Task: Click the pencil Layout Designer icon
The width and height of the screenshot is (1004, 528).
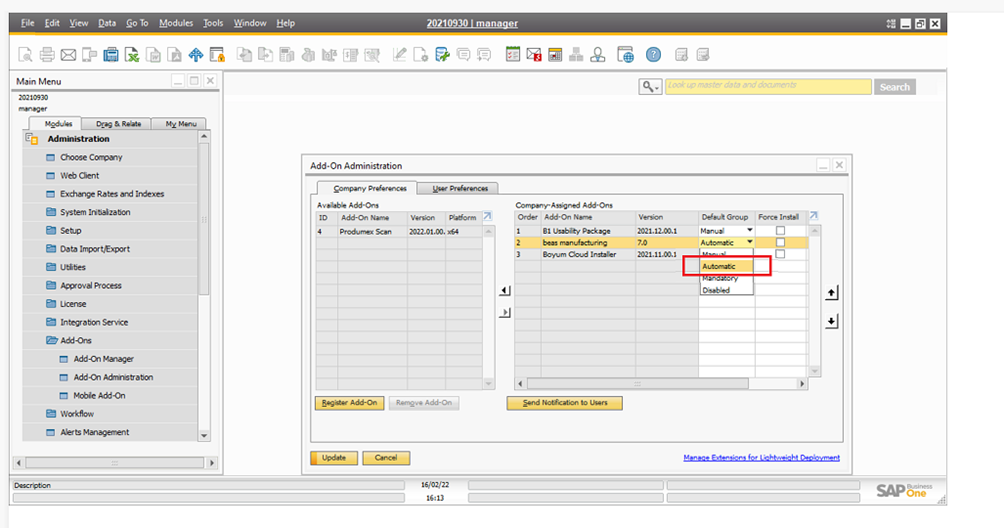Action: click(400, 55)
